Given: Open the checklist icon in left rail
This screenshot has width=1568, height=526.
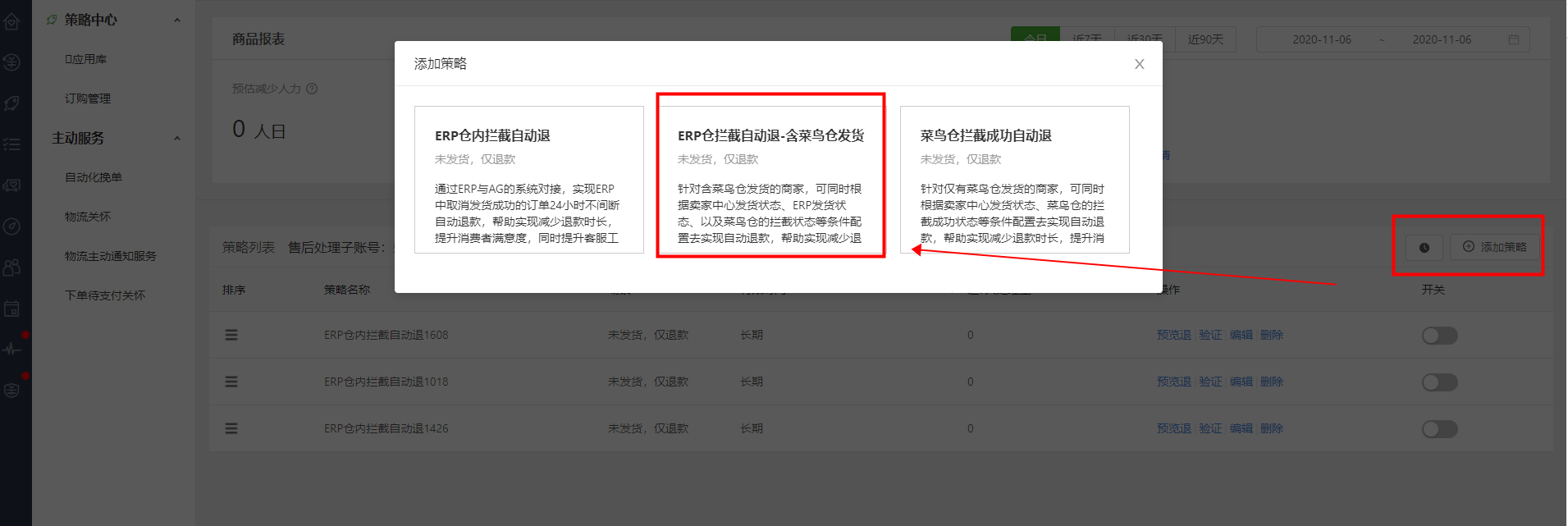Looking at the screenshot, I should 11,144.
